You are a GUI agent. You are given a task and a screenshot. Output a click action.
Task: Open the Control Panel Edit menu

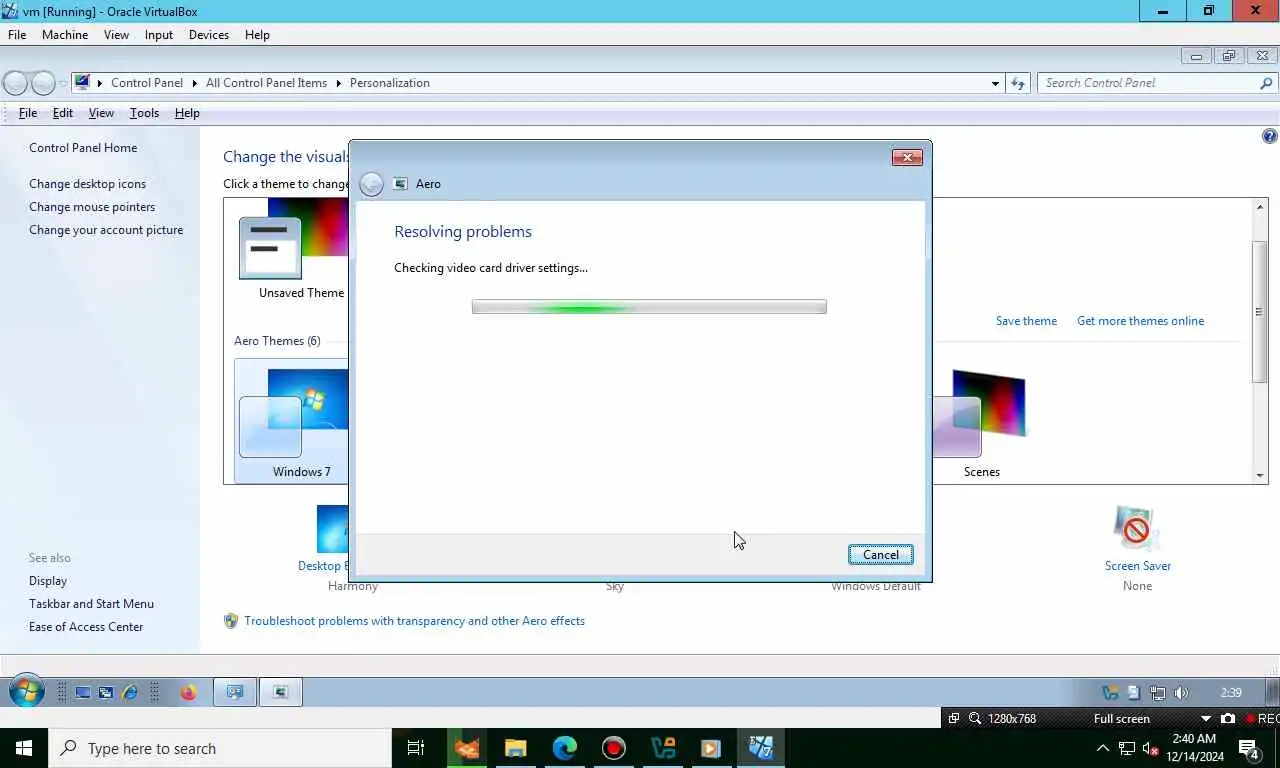63,113
